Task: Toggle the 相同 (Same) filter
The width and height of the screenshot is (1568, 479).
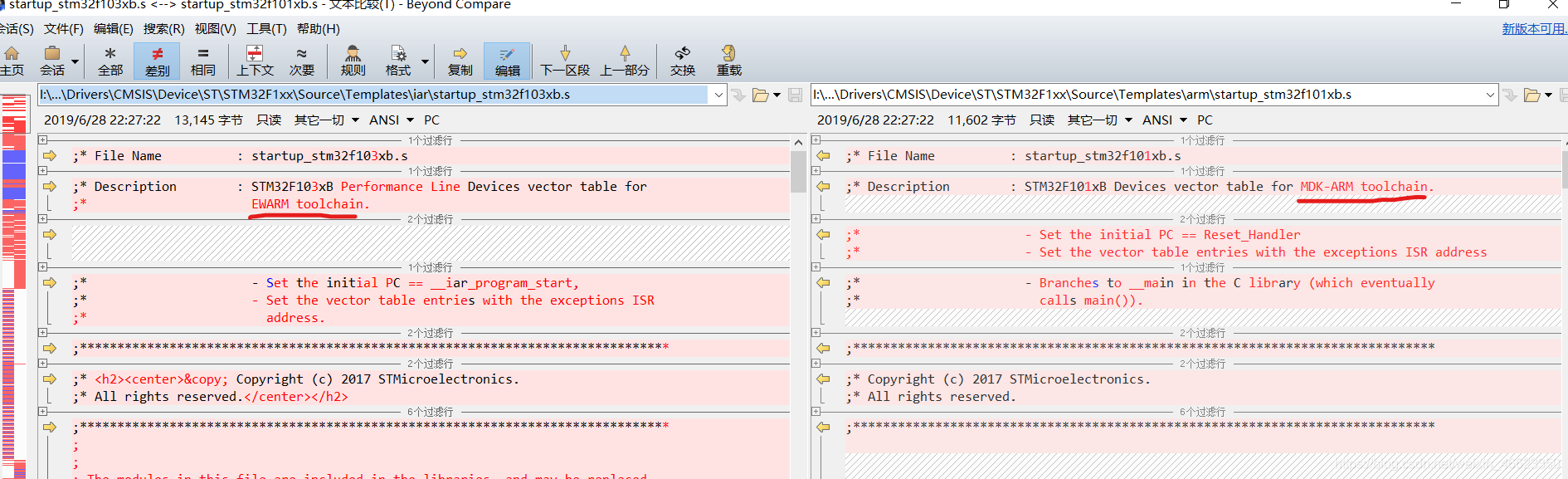Action: [203, 61]
